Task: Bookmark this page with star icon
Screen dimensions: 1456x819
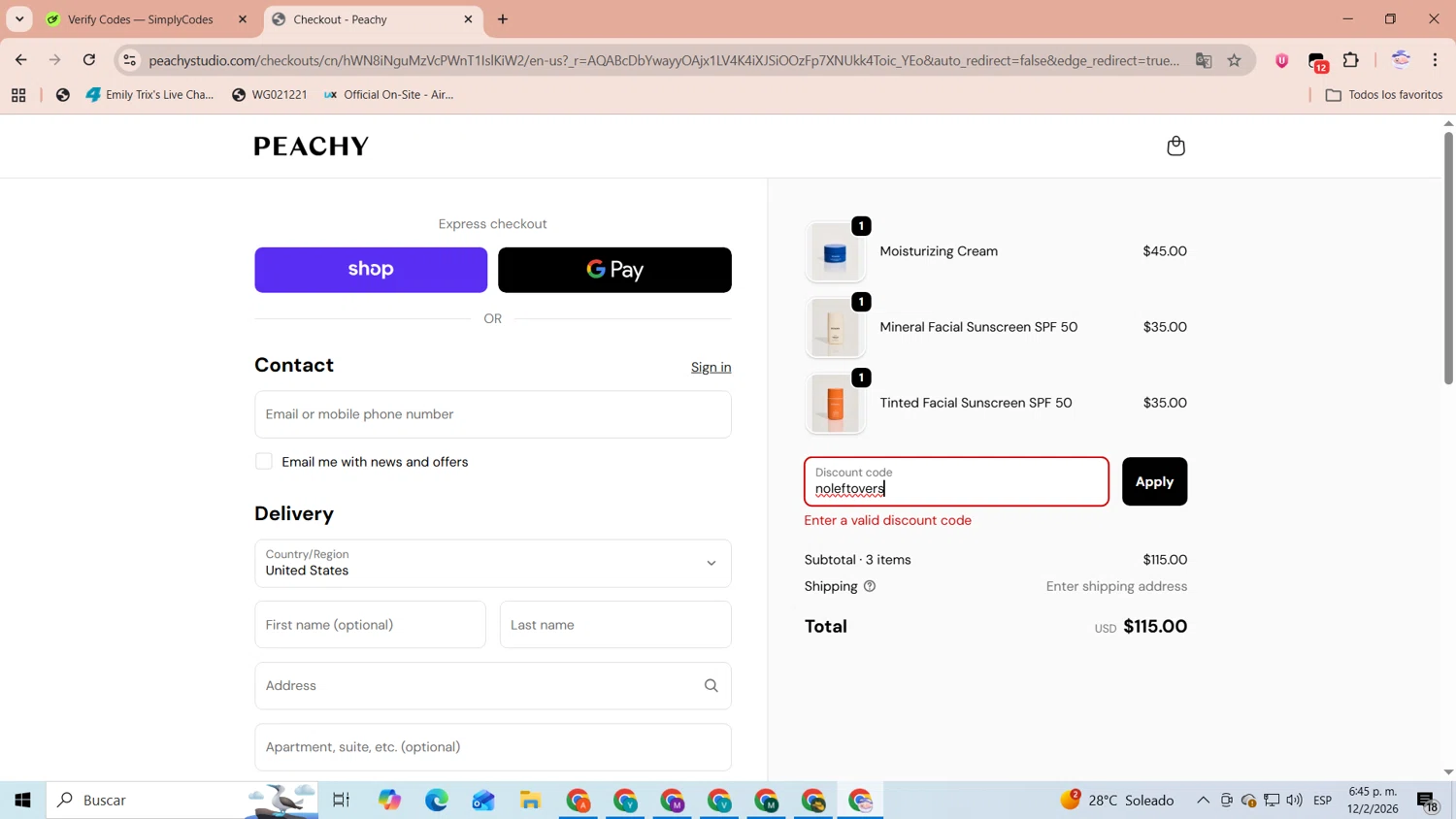Action: [1235, 60]
